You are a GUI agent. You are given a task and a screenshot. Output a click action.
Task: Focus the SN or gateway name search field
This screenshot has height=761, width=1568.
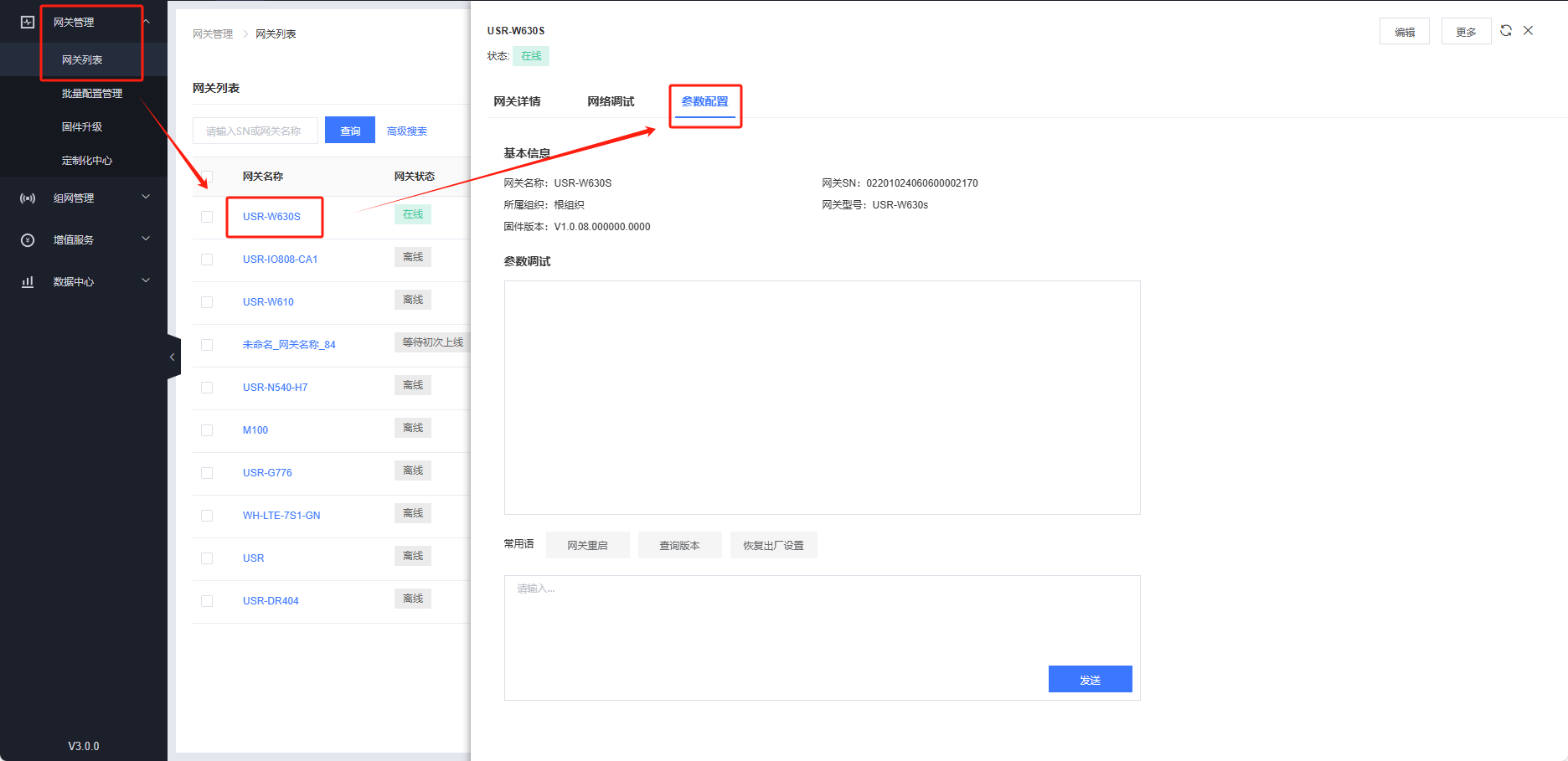pyautogui.click(x=255, y=131)
